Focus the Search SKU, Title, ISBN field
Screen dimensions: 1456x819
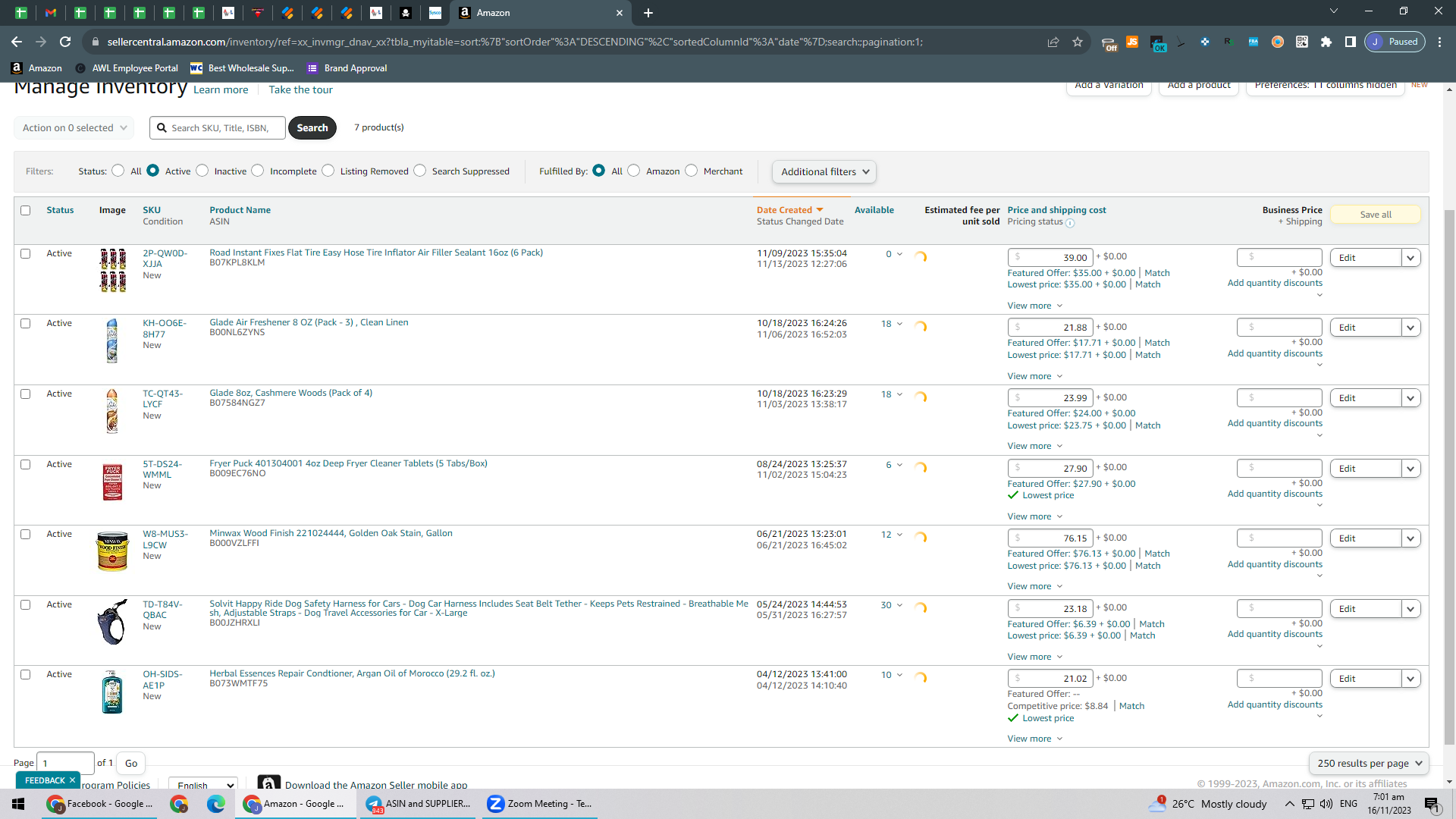(x=218, y=128)
